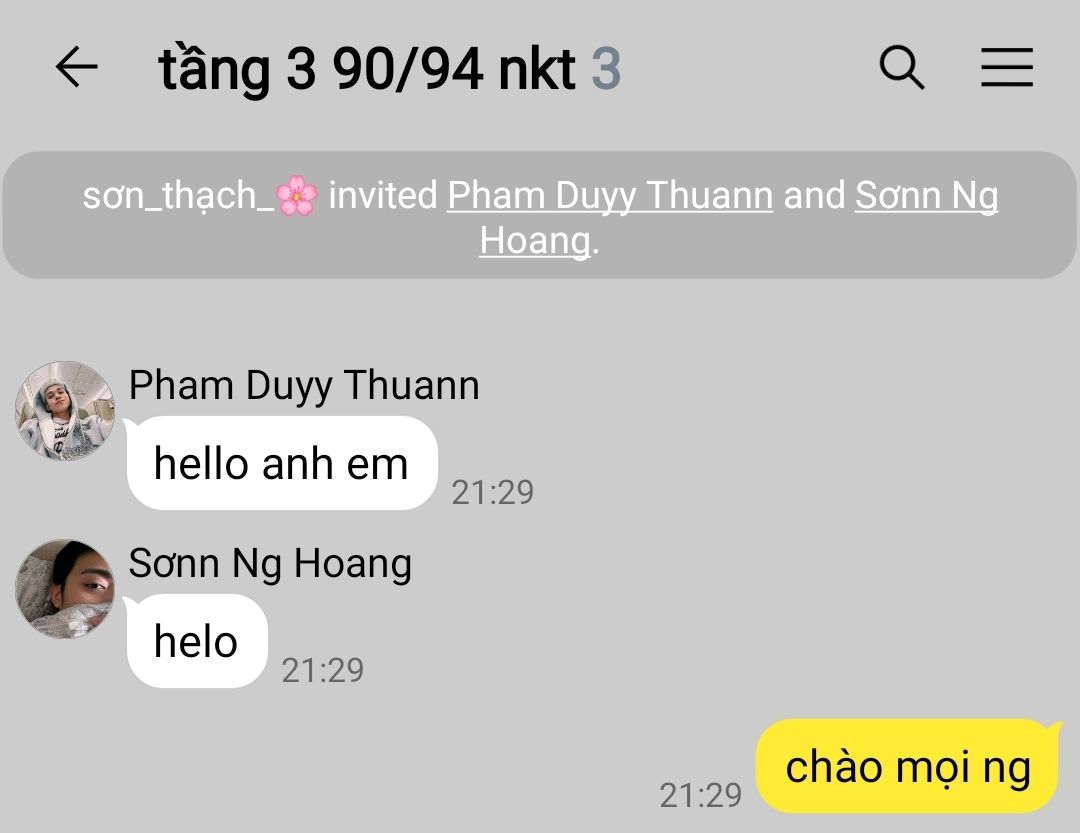Viewport: 1080px width, 833px height.
Task: Select the yellow 'chào mọi ng' bubble
Action: (908, 766)
